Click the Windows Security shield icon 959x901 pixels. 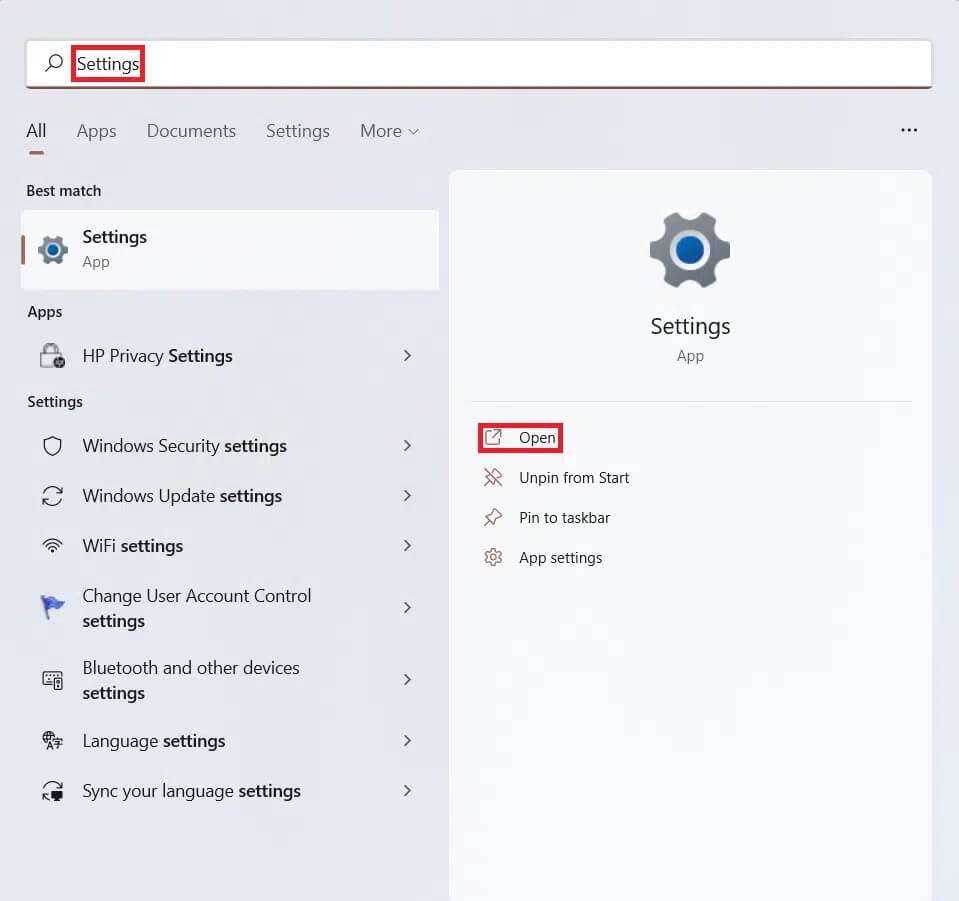[53, 446]
